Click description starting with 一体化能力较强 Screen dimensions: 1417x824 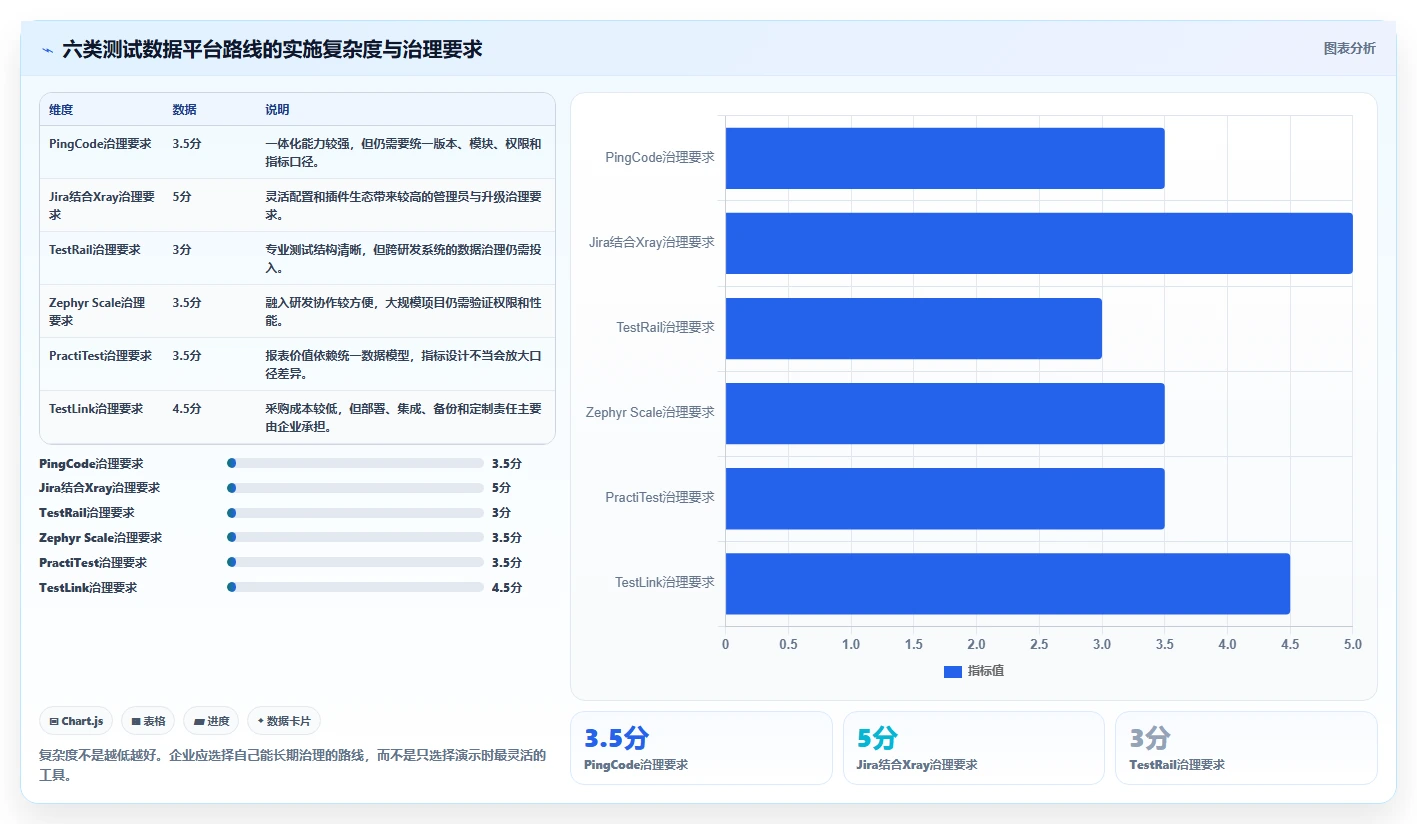tap(403, 152)
